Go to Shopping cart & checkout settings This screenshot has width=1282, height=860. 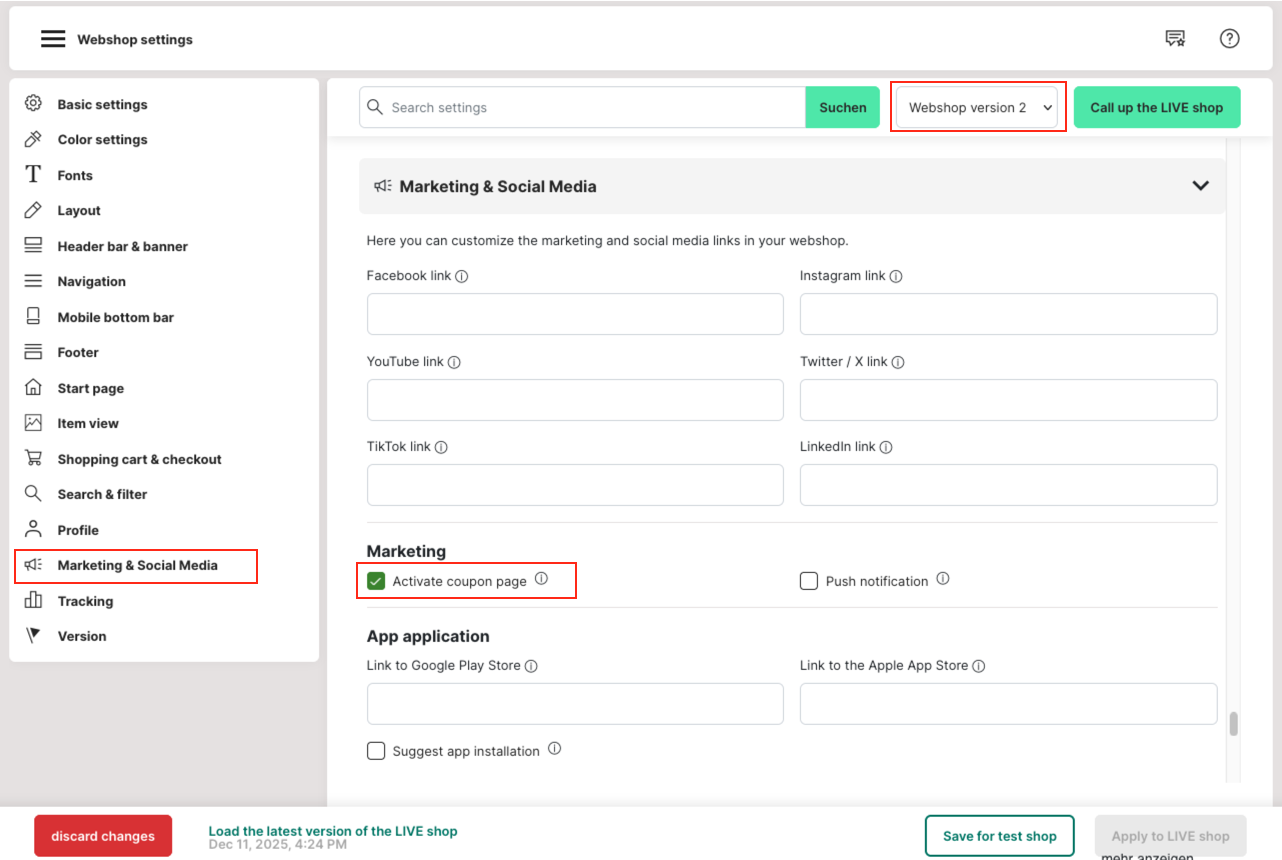[x=139, y=459]
